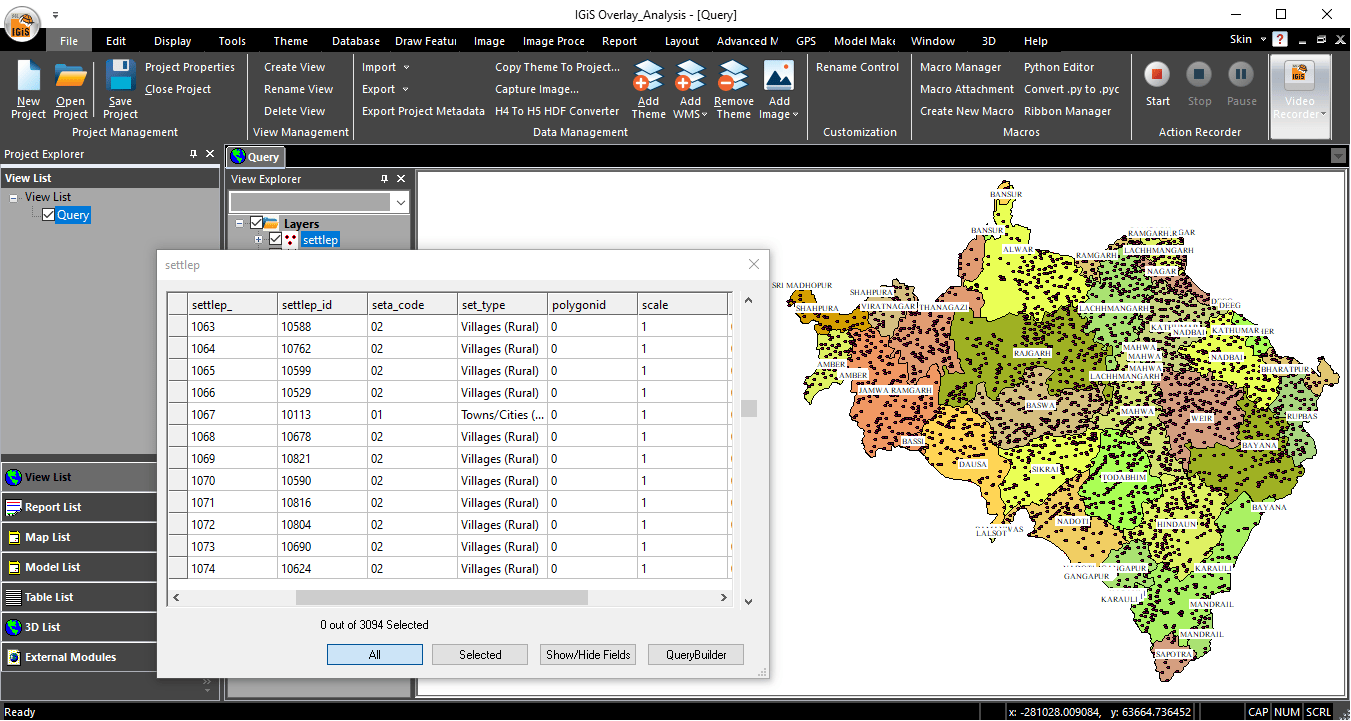The height and width of the screenshot is (721, 1351).
Task: Click the QueryBuilder button
Action: [x=696, y=655]
